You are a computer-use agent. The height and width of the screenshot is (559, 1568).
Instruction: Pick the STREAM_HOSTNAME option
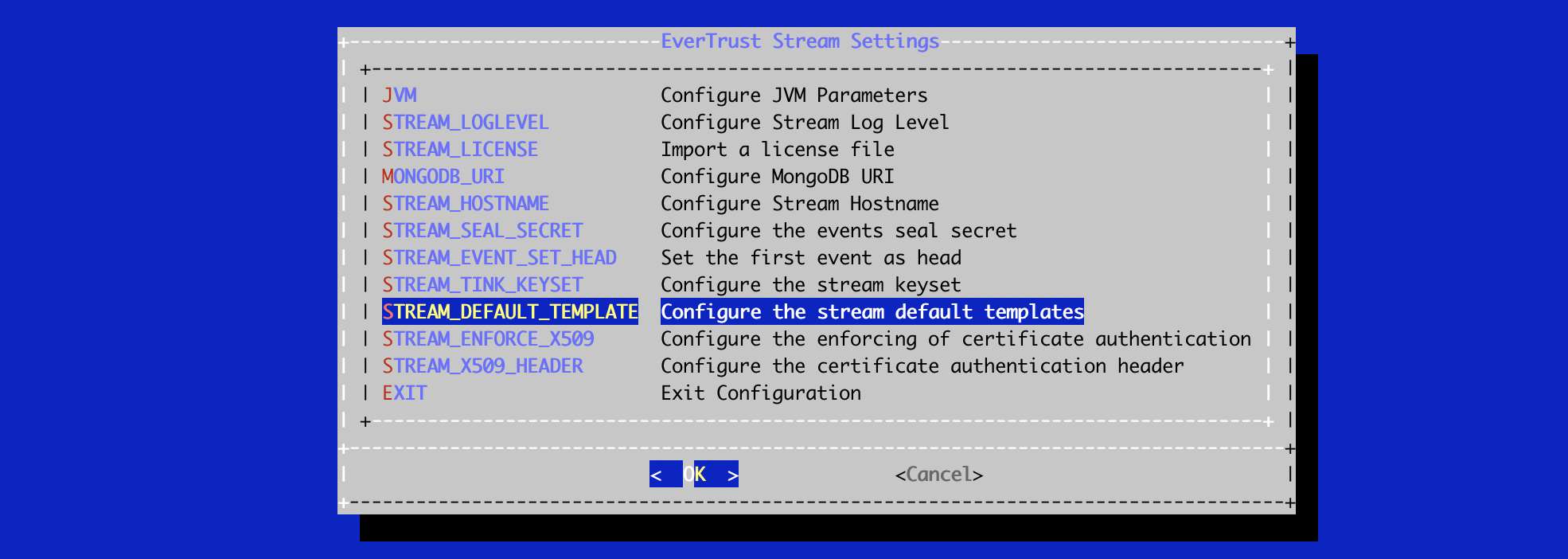click(465, 204)
